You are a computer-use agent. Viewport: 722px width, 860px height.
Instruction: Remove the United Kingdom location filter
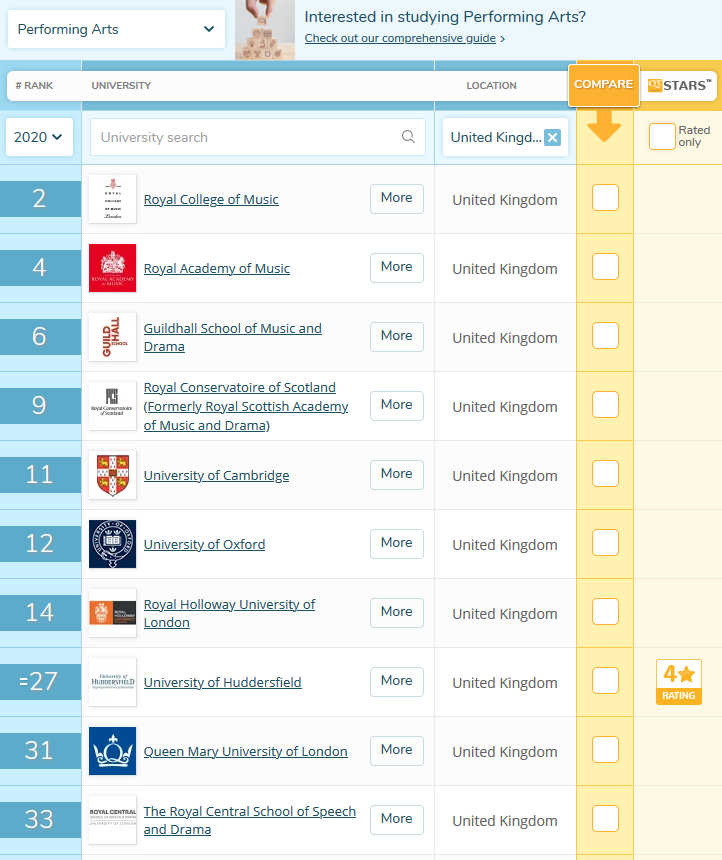[x=552, y=137]
